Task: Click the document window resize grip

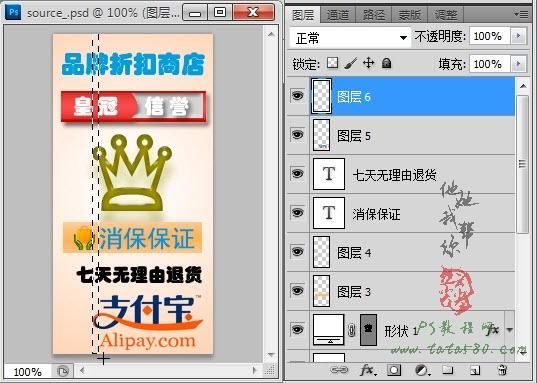Action: tap(270, 371)
